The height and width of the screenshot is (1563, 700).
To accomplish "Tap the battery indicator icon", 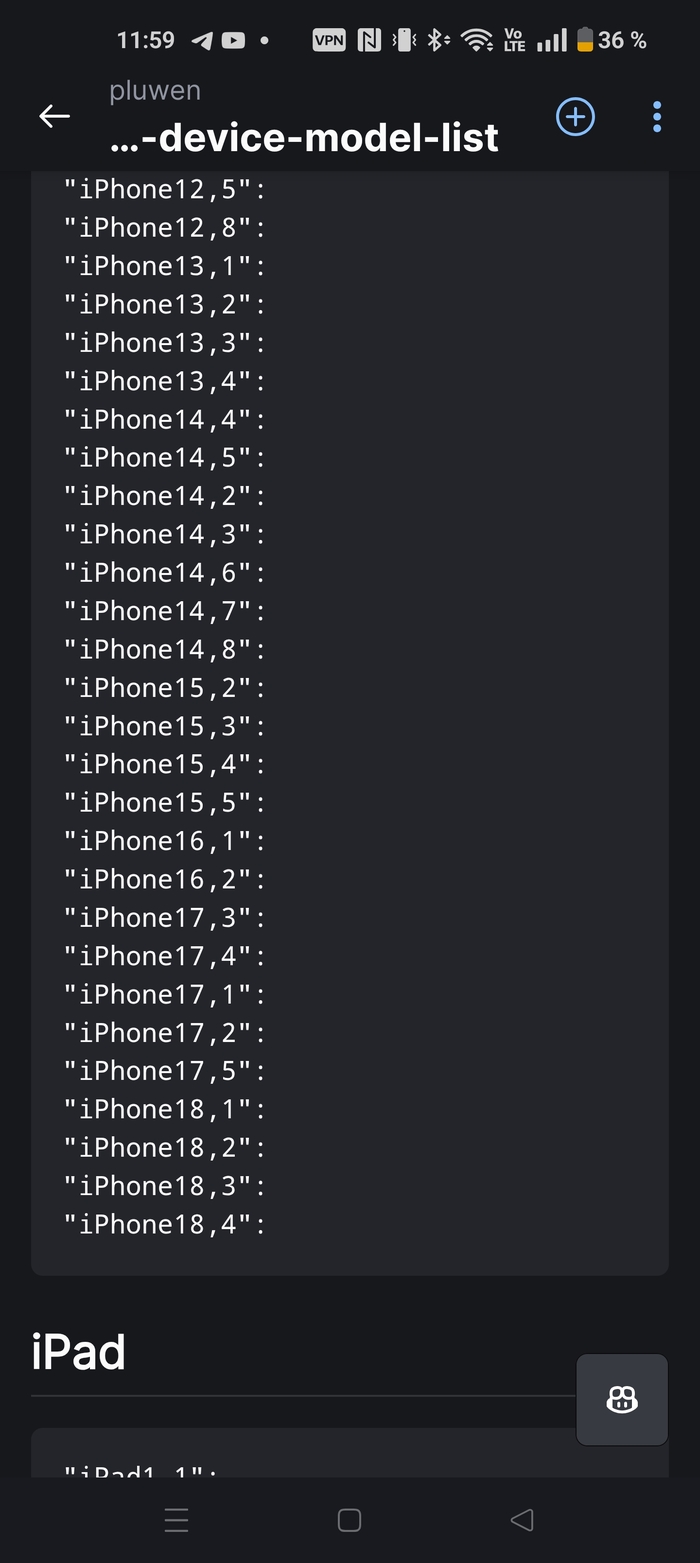I will [585, 41].
